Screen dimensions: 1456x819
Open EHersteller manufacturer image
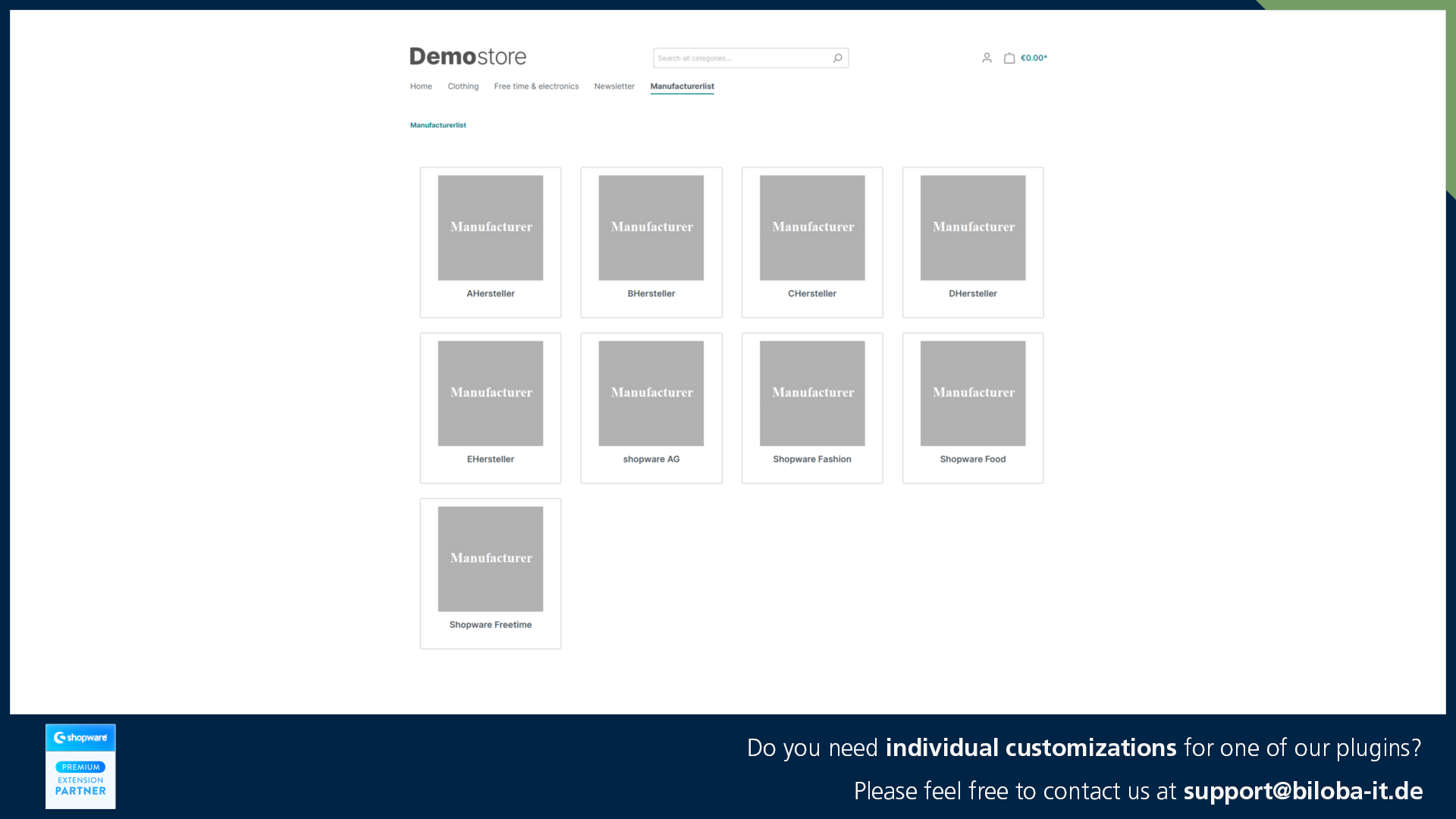[x=491, y=394]
